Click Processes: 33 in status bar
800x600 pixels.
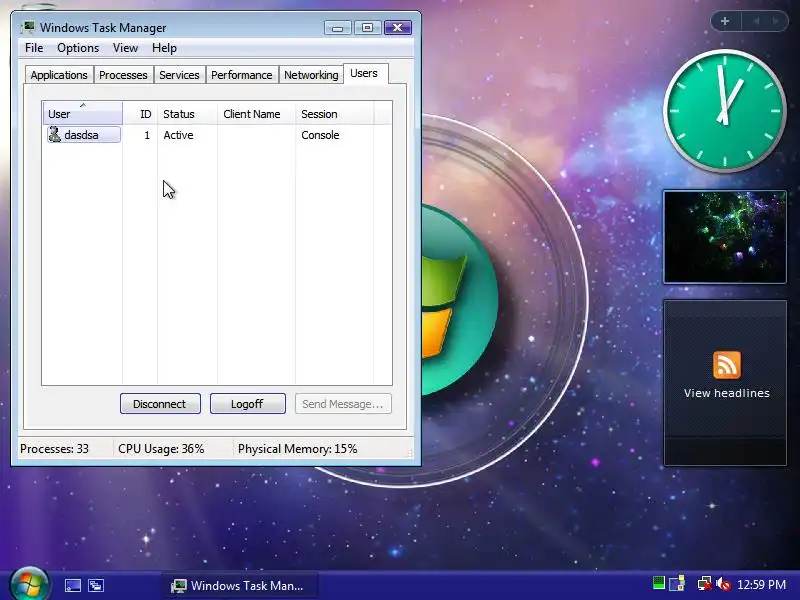point(54,449)
